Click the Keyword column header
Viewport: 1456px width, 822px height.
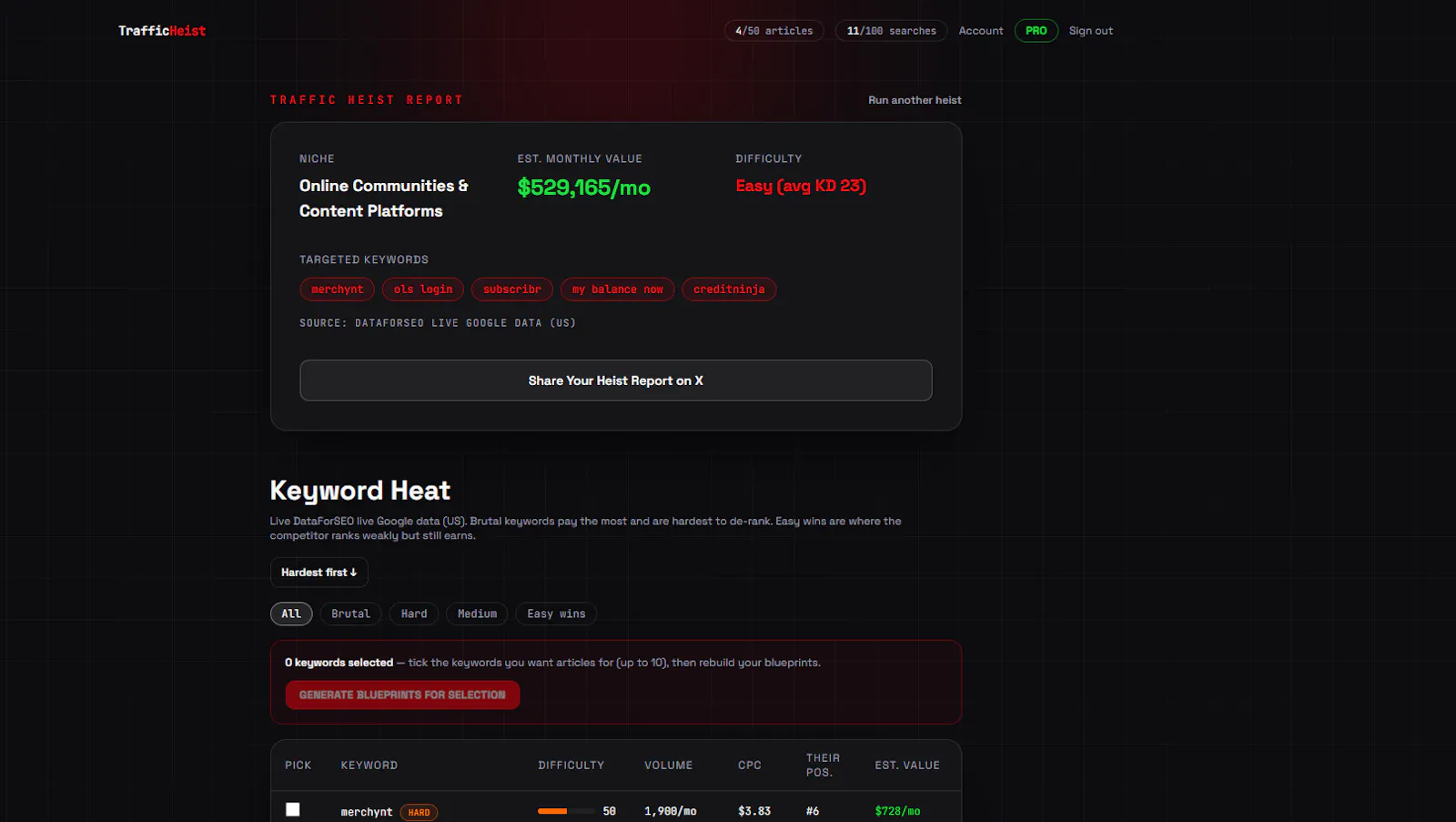point(369,766)
